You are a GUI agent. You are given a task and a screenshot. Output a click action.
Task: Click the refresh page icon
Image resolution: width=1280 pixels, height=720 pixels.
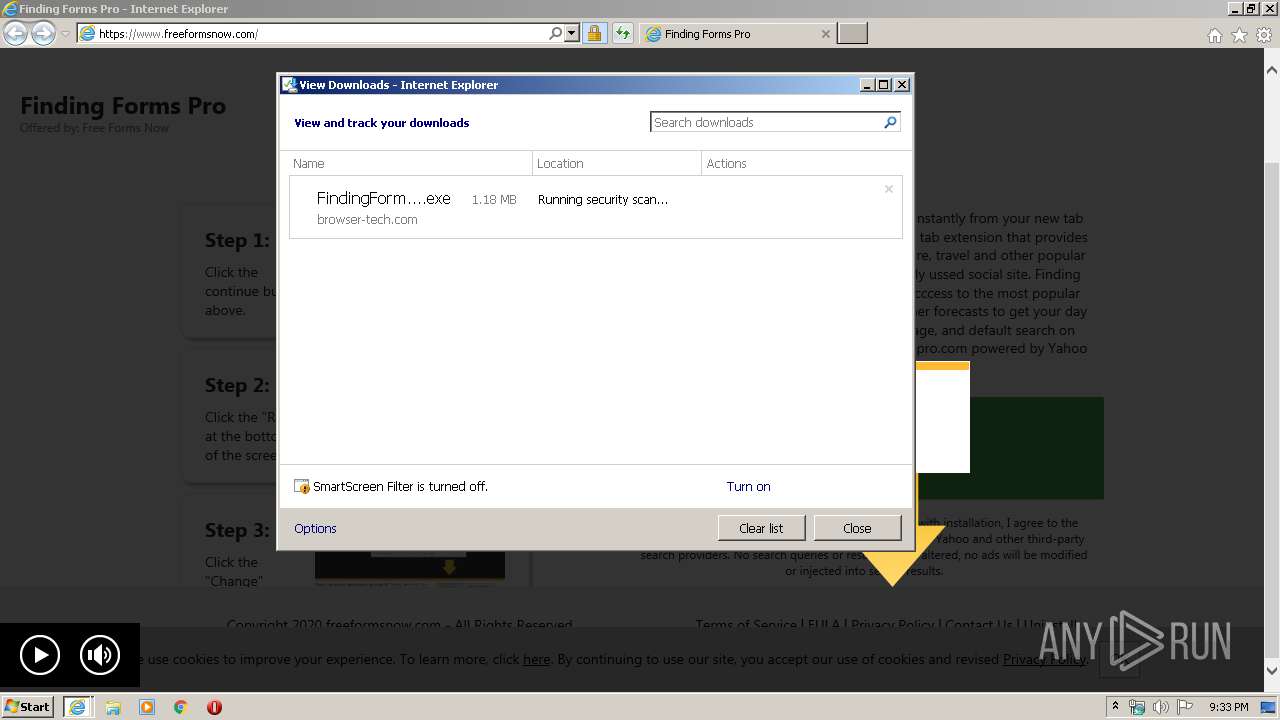(x=623, y=33)
